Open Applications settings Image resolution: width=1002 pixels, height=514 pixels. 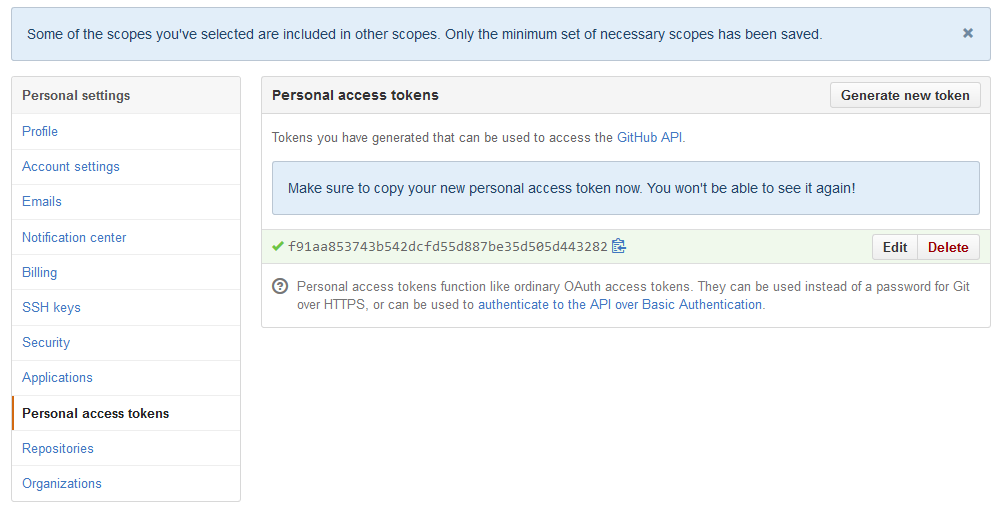click(x=57, y=377)
